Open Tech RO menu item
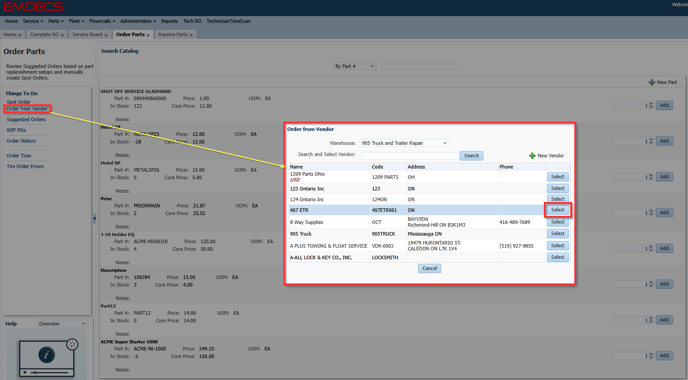 tap(192, 21)
